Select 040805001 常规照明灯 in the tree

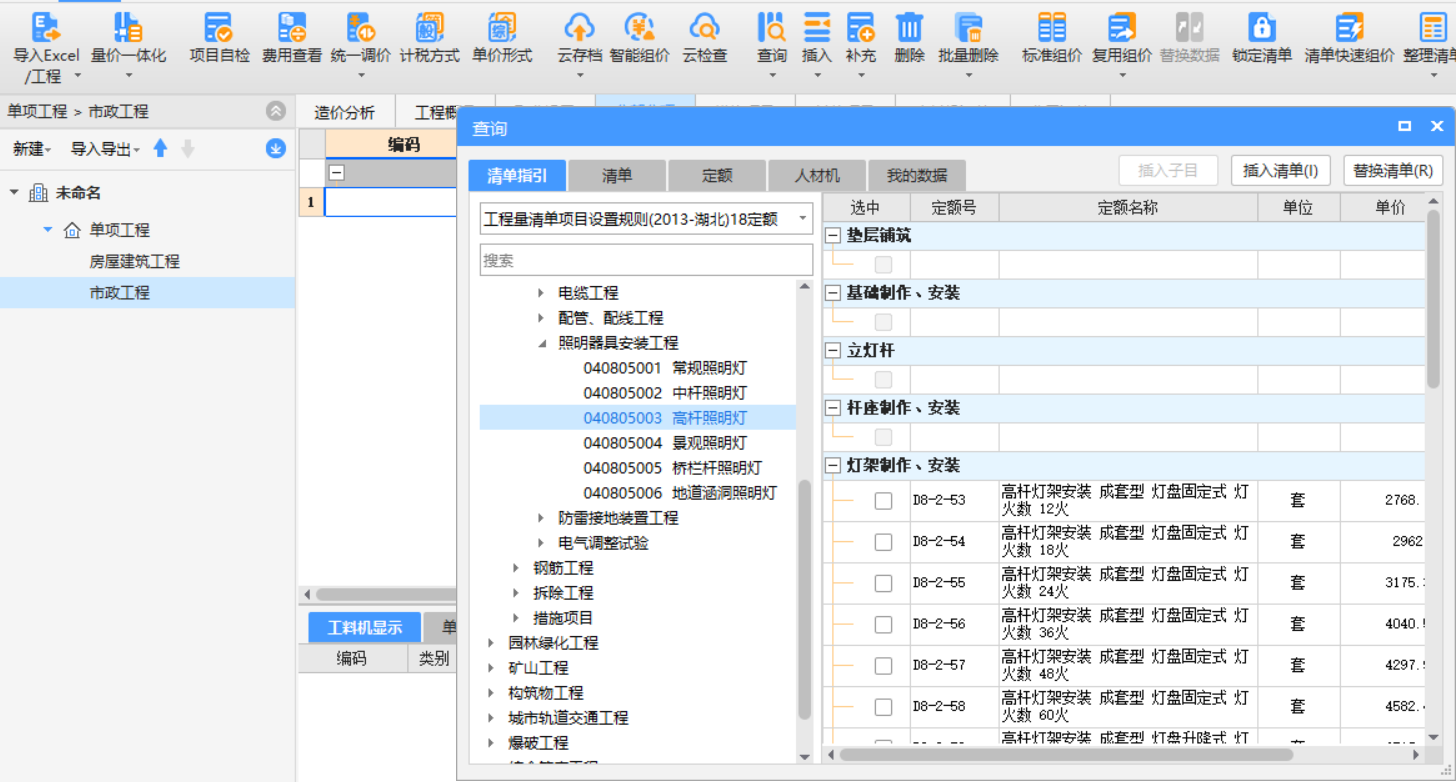[x=665, y=368]
